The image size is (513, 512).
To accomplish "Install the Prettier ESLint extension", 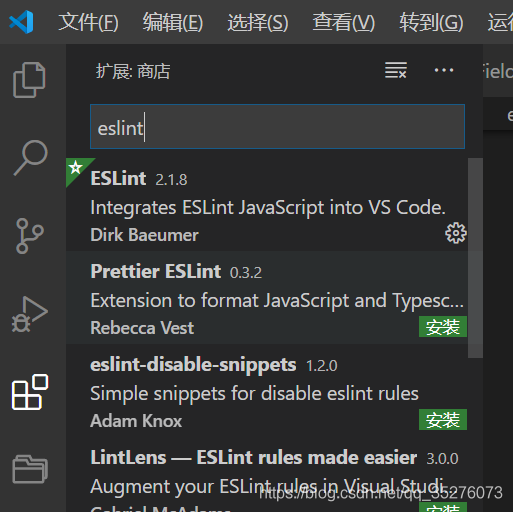I will [x=443, y=327].
